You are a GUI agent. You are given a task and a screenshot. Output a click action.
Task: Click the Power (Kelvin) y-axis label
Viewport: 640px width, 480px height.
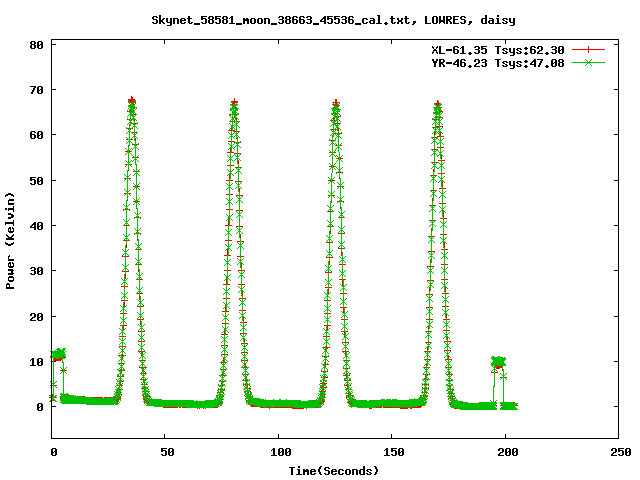(x=10, y=241)
